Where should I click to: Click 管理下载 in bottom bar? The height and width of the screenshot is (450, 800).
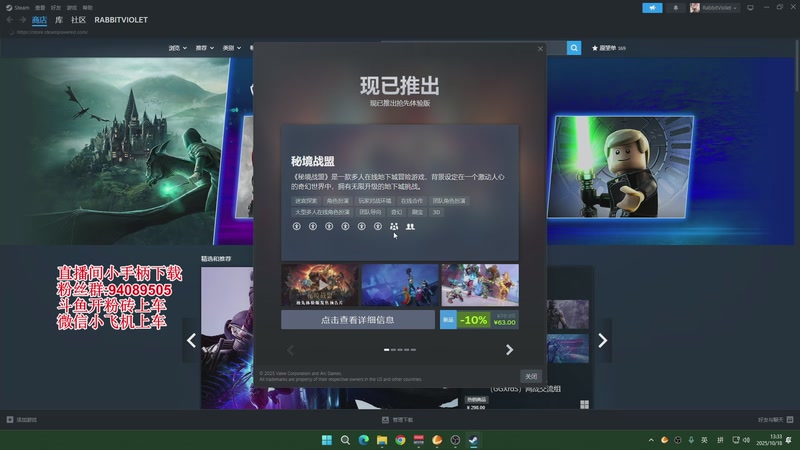click(397, 420)
